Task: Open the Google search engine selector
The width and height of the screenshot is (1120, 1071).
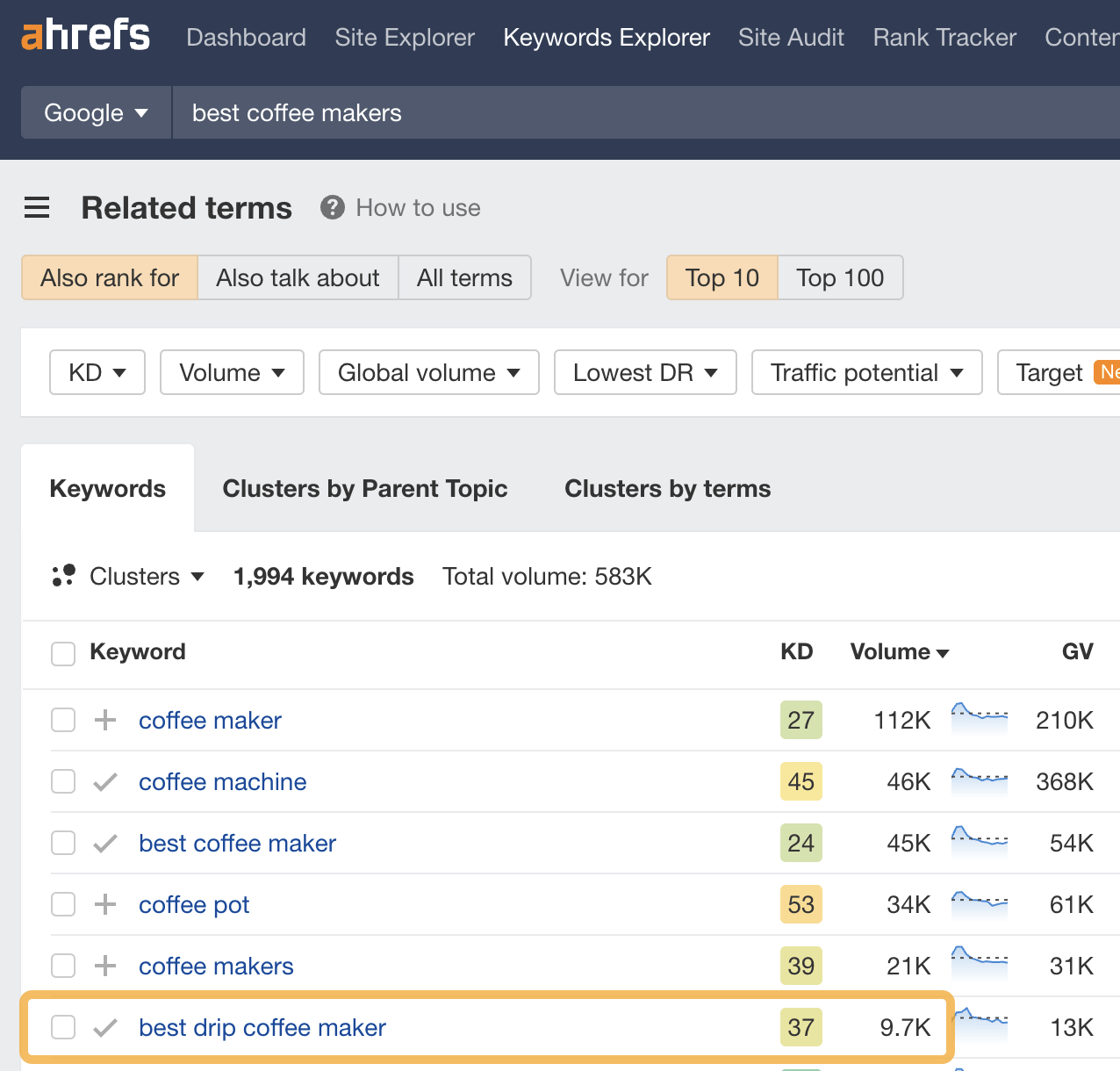Action: [x=95, y=112]
